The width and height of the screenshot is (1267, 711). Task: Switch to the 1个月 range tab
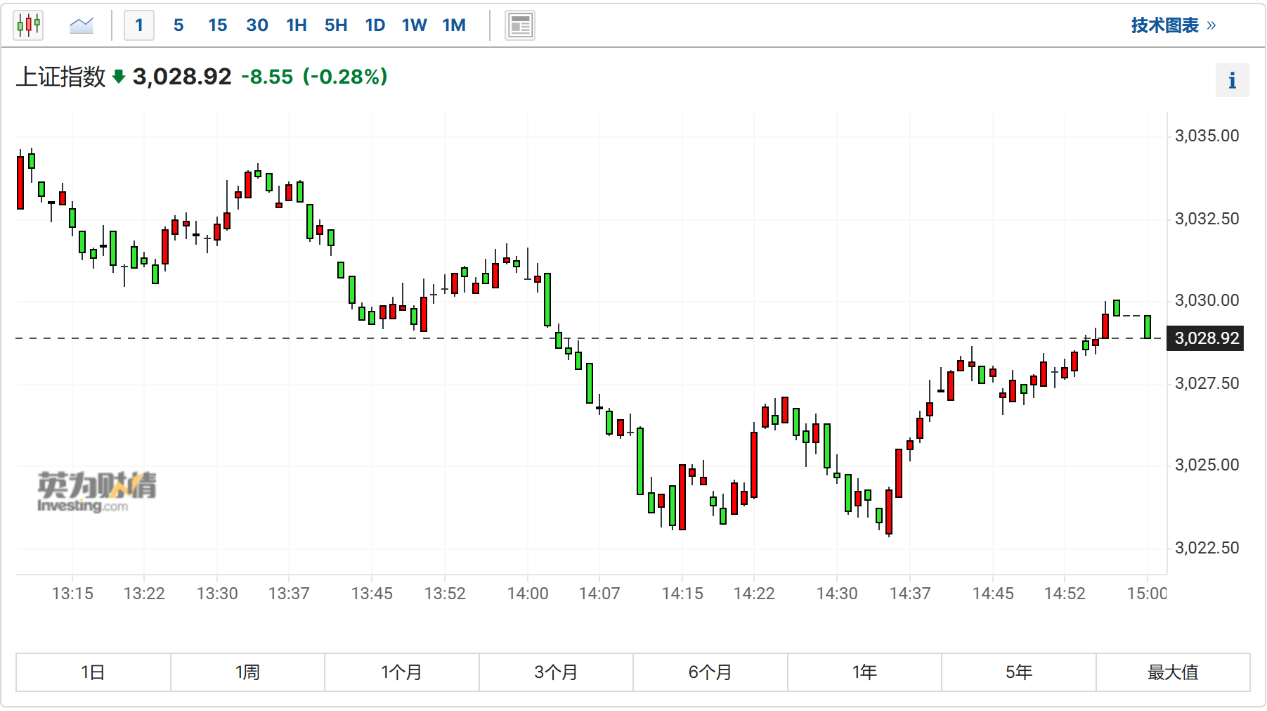coord(401,672)
